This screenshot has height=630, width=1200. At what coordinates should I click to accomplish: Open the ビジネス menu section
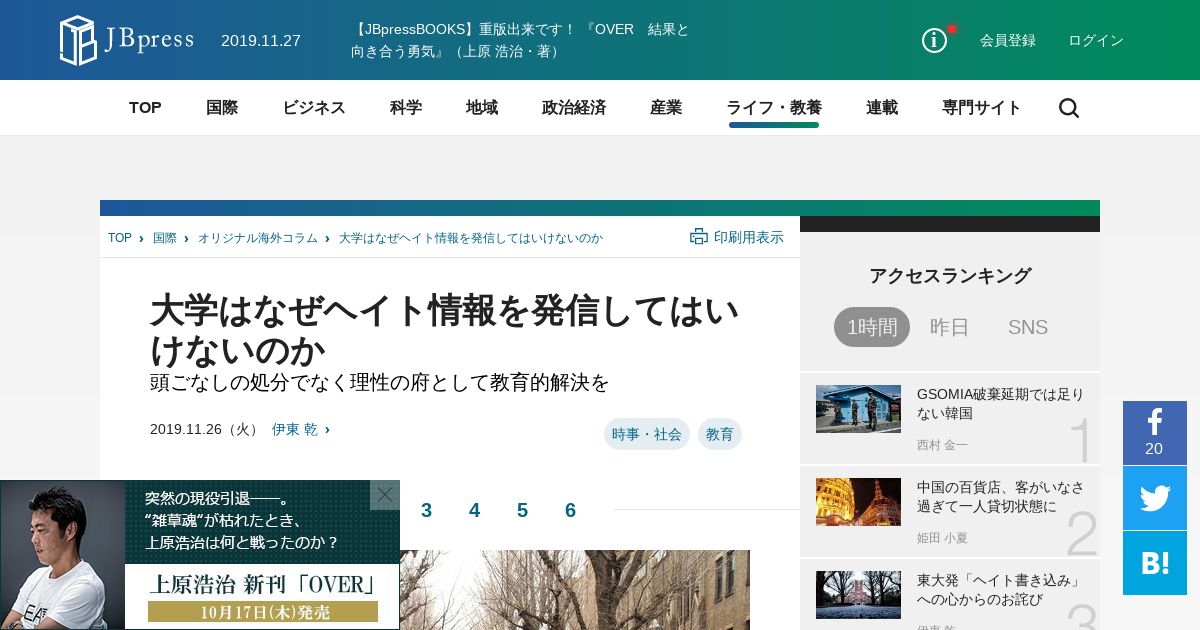pos(314,108)
